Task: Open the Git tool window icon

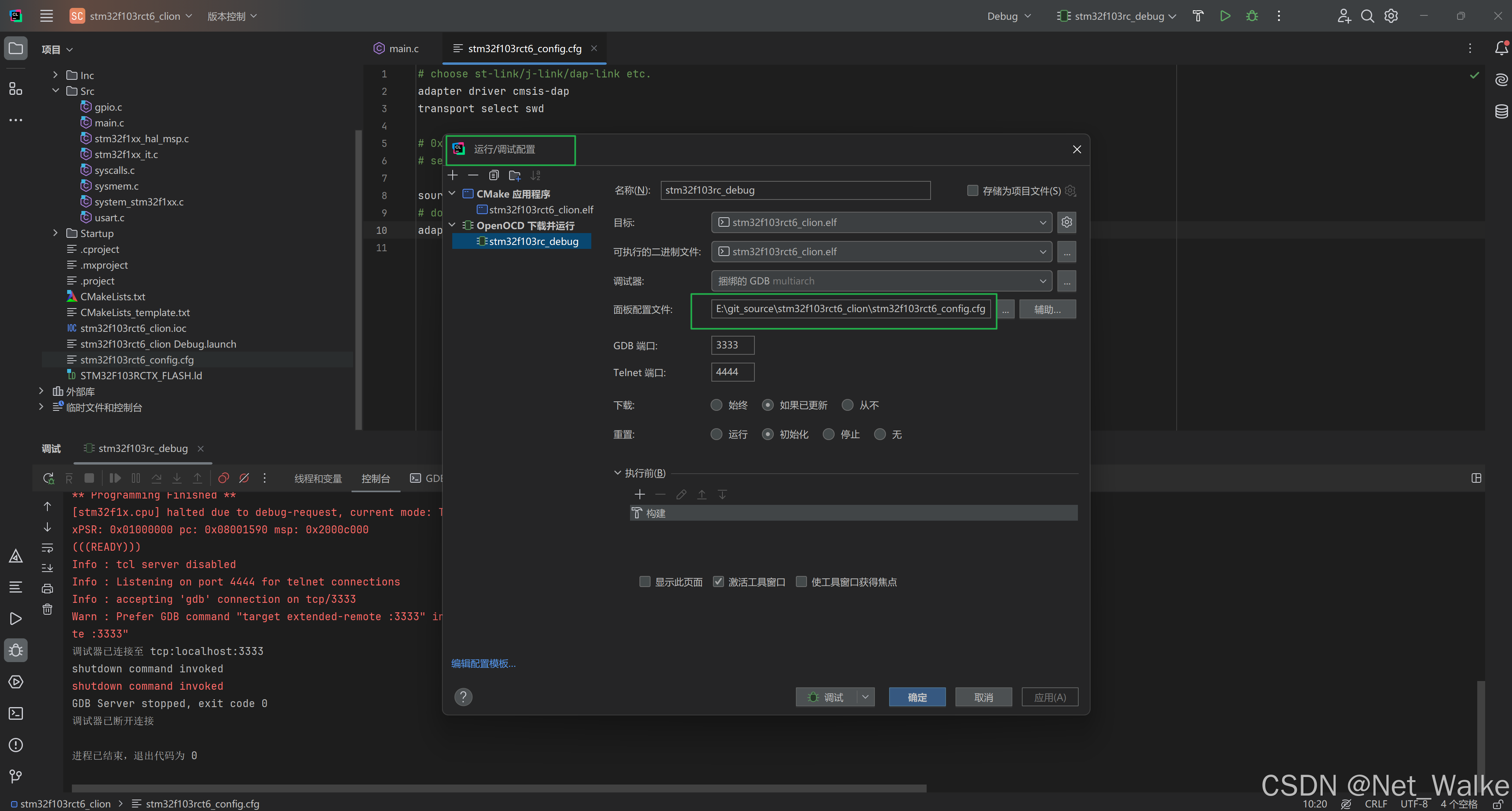Action: (x=16, y=776)
